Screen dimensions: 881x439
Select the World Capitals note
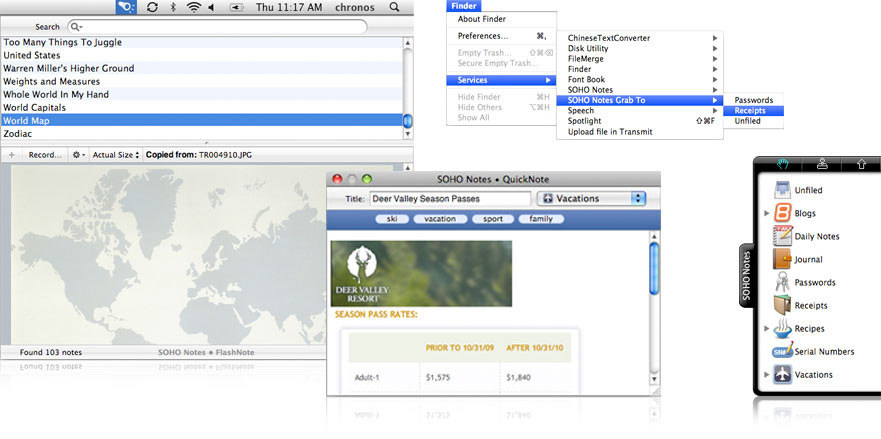point(202,107)
